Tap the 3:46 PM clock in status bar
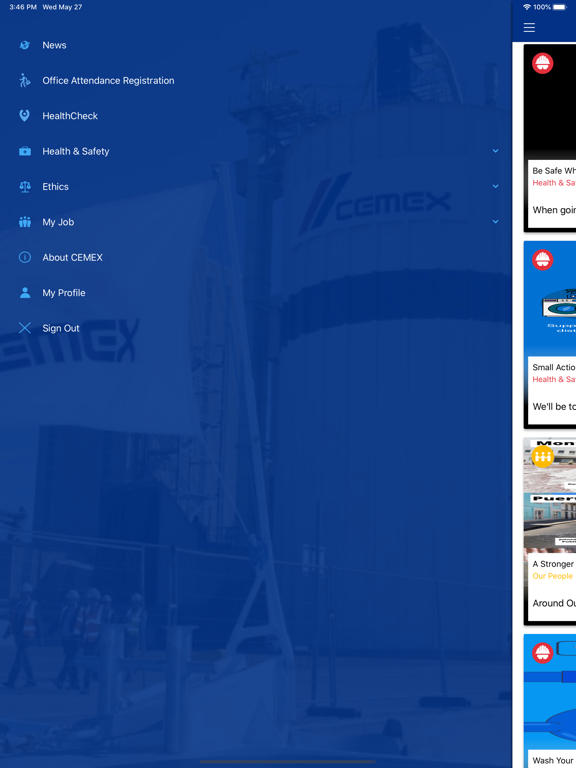The width and height of the screenshot is (576, 768). tap(23, 7)
